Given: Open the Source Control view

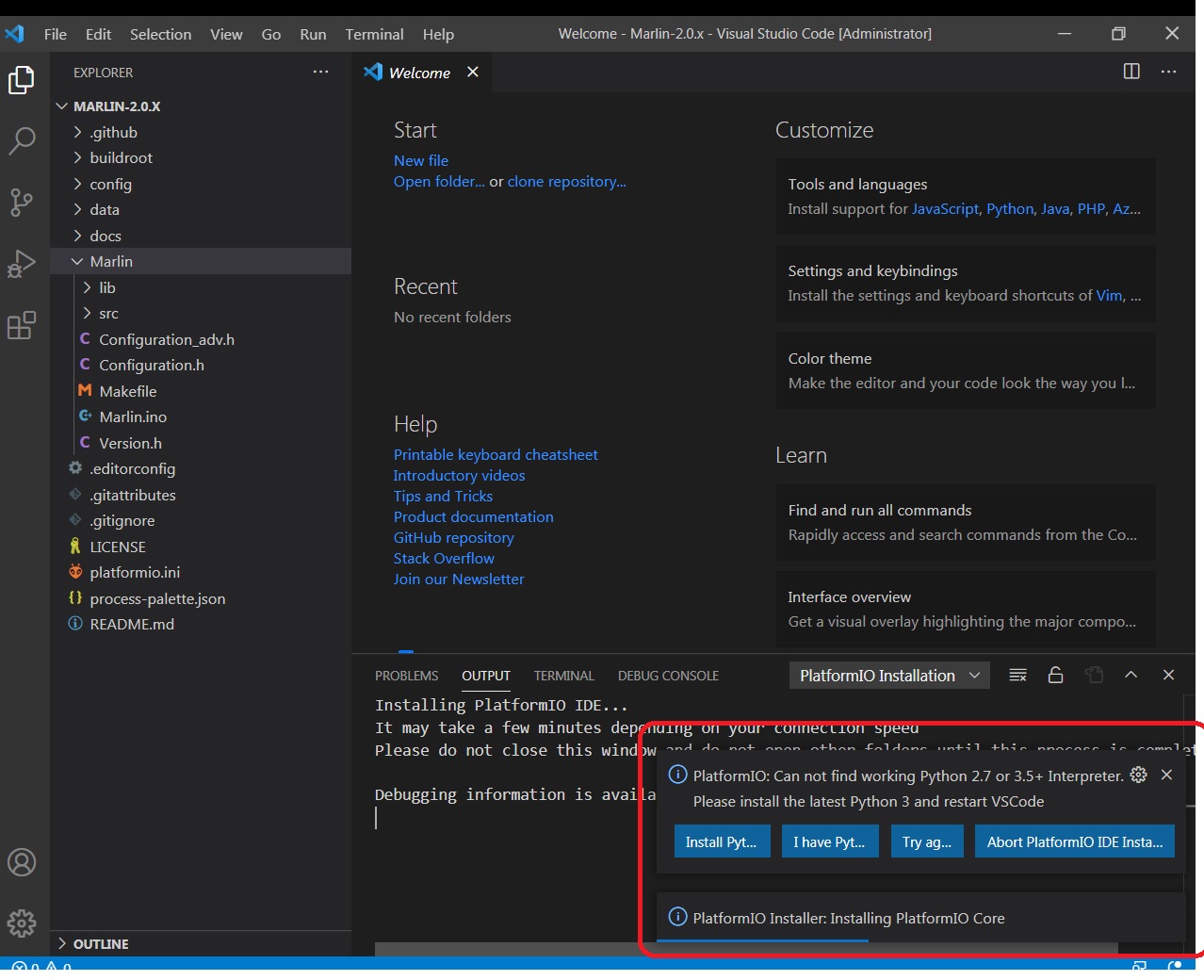Looking at the screenshot, I should [x=22, y=202].
